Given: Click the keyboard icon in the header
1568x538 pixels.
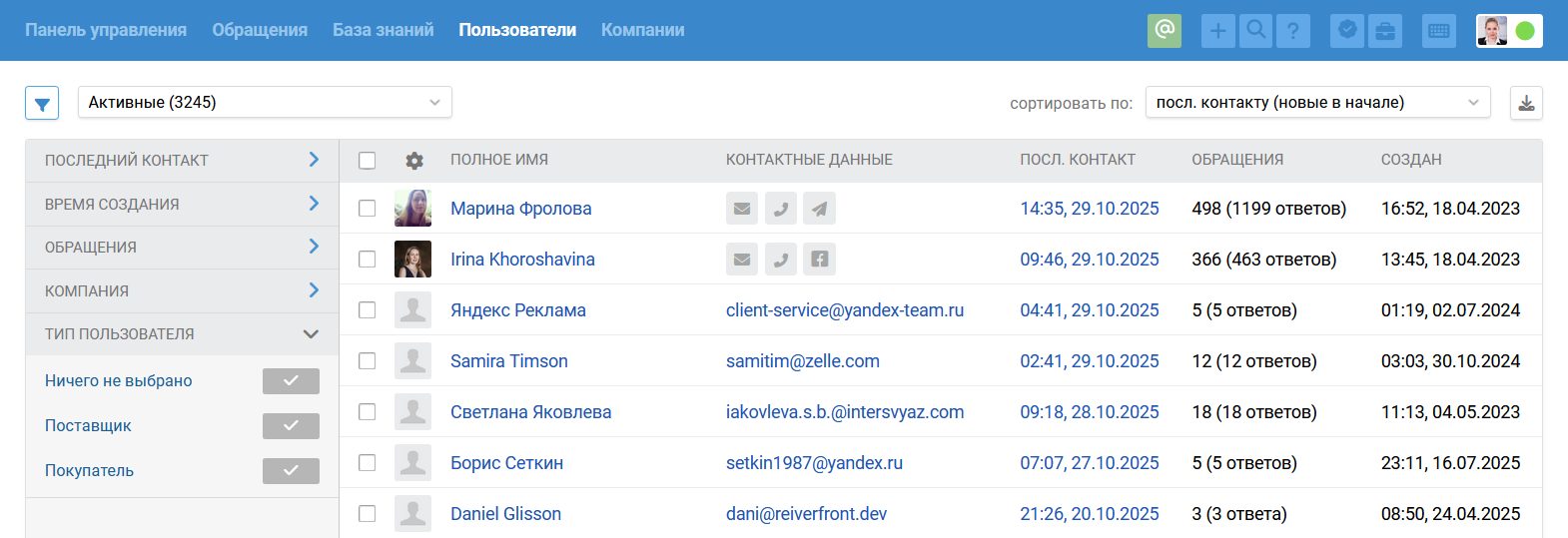Looking at the screenshot, I should point(1439,31).
